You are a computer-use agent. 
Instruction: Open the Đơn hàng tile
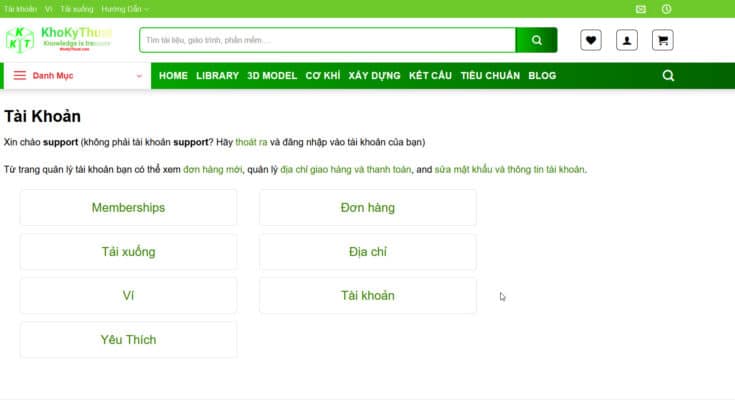click(368, 208)
